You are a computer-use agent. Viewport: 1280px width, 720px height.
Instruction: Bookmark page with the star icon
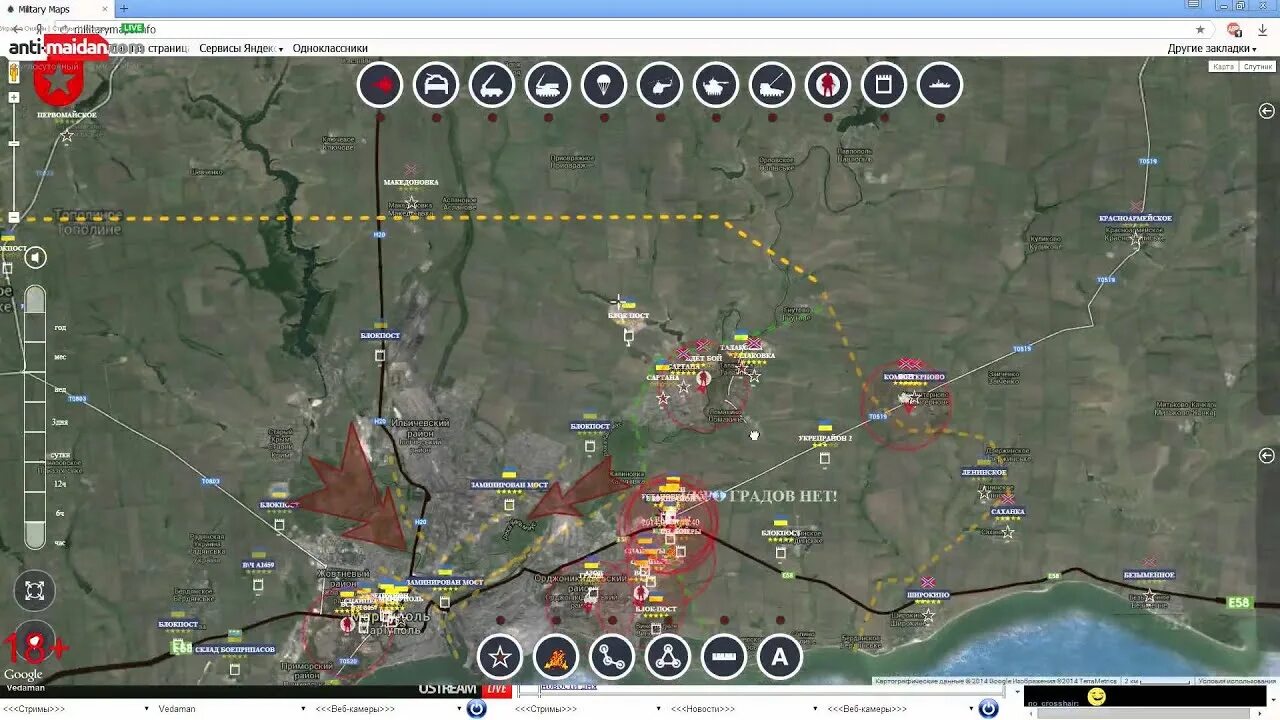tap(1201, 29)
